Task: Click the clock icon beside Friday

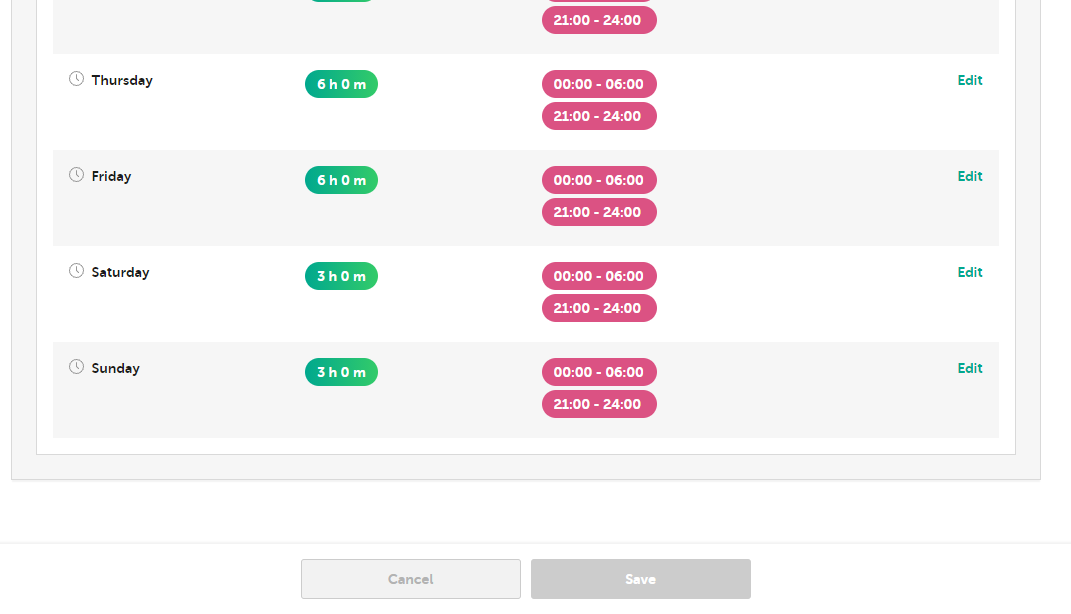Action: [x=76, y=175]
